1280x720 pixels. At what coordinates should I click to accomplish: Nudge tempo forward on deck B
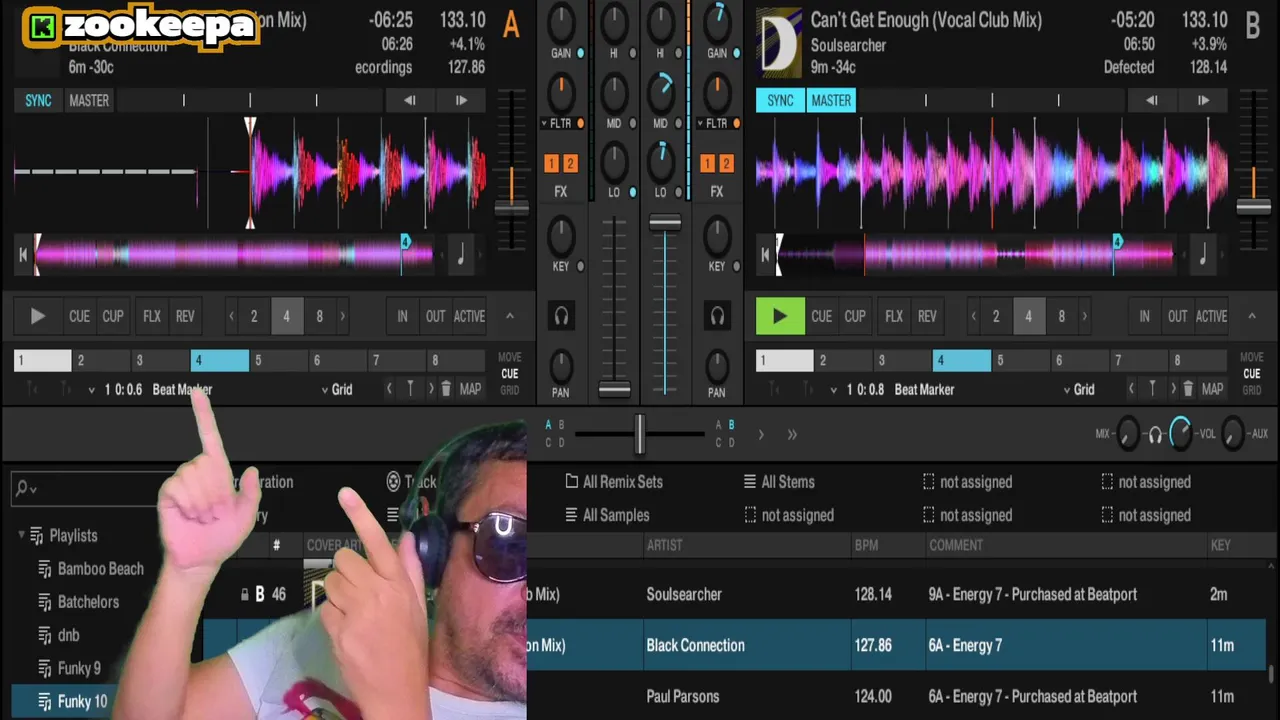click(1203, 100)
